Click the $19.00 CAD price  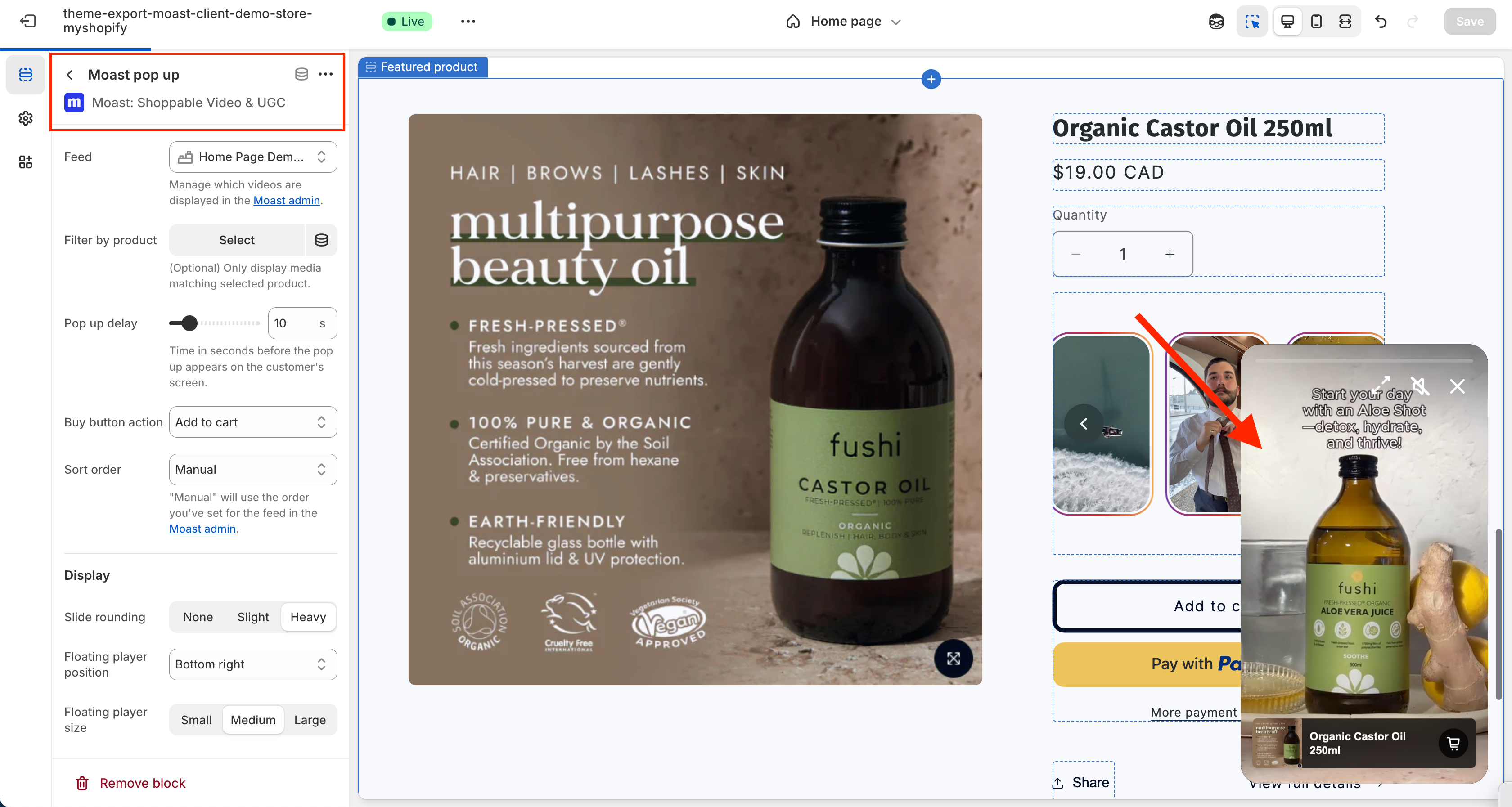(x=1108, y=172)
